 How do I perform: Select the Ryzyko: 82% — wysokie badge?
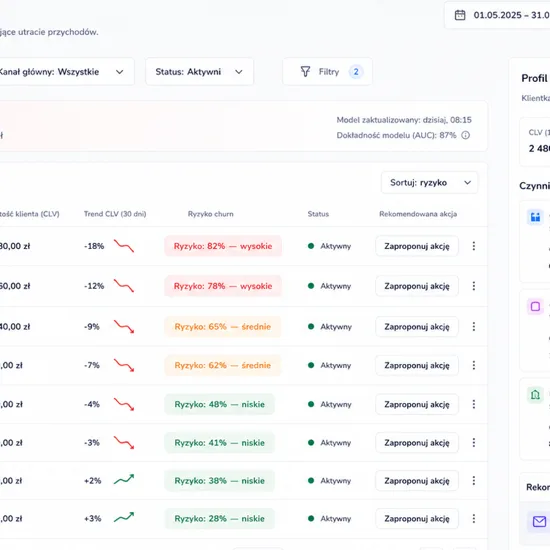pyautogui.click(x=223, y=246)
